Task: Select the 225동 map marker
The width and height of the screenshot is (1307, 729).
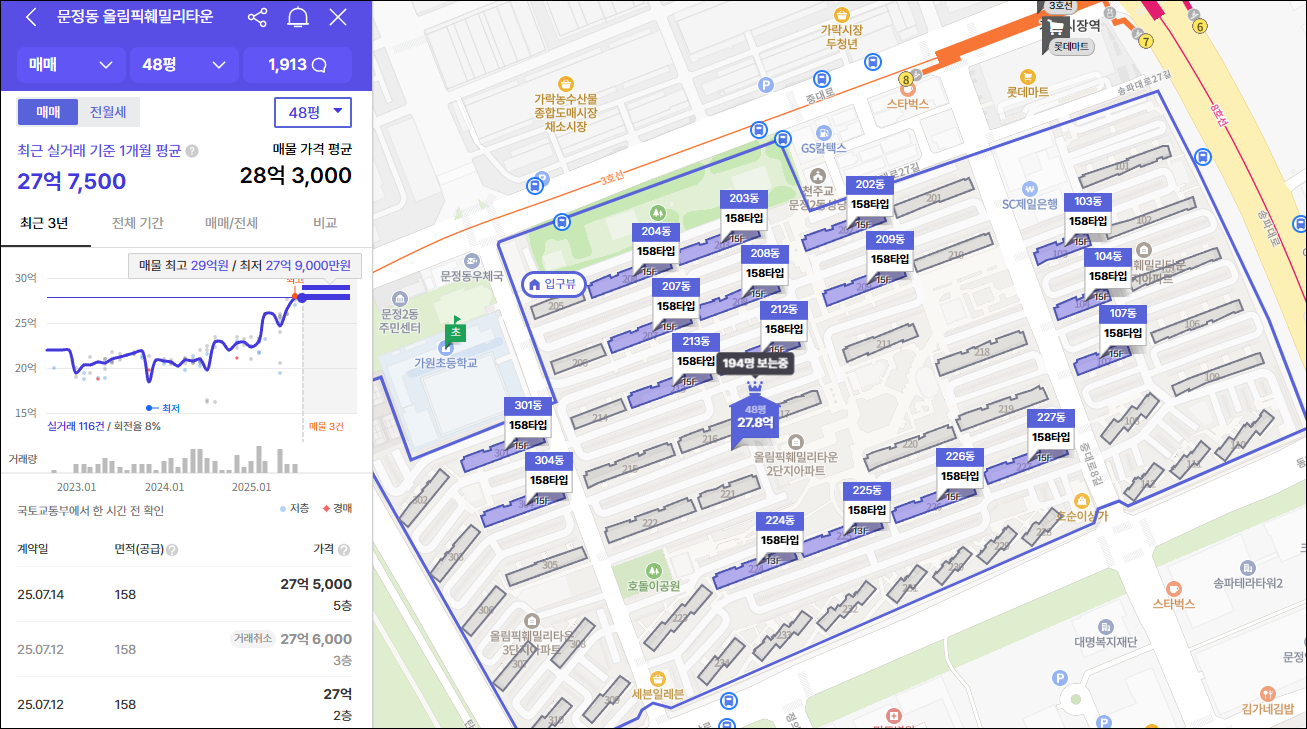Action: click(x=867, y=502)
